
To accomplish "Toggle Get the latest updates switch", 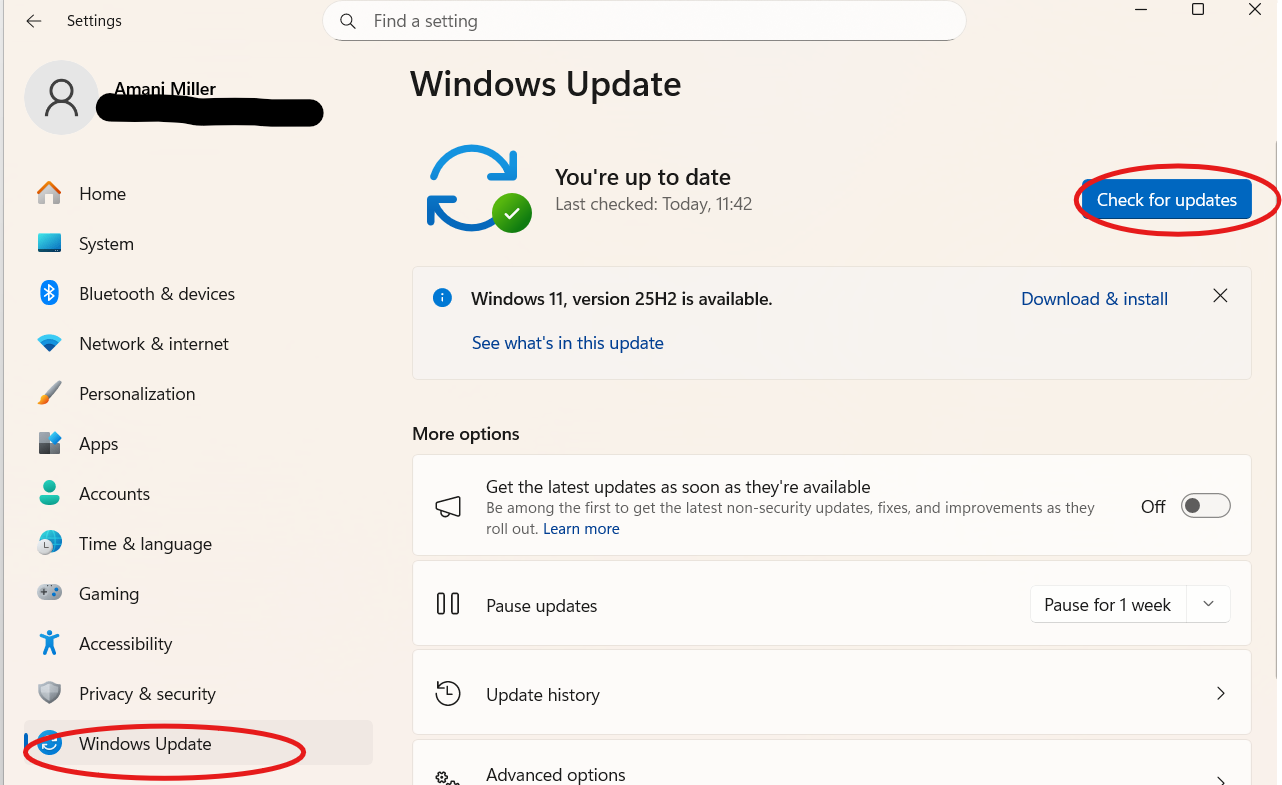I will pos(1205,506).
